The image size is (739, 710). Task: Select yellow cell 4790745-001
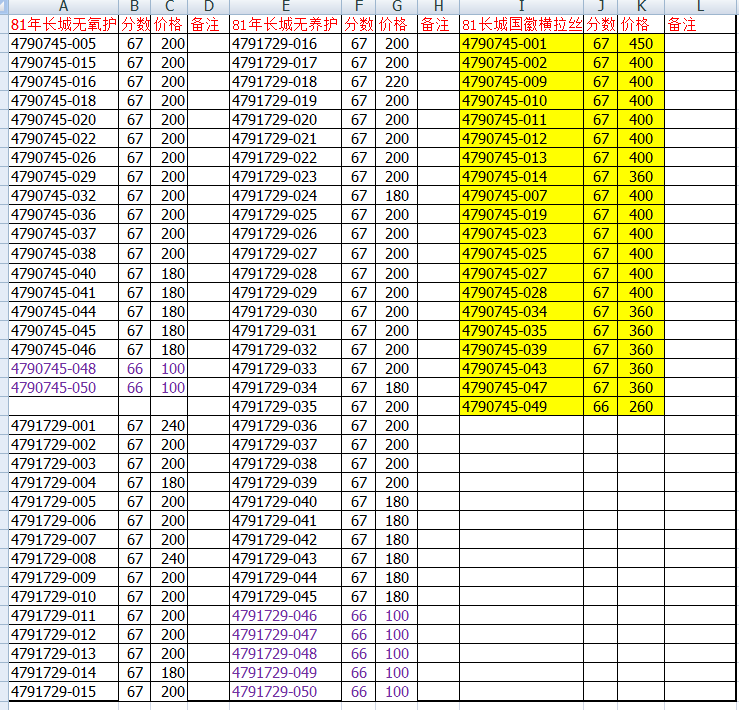click(521, 43)
